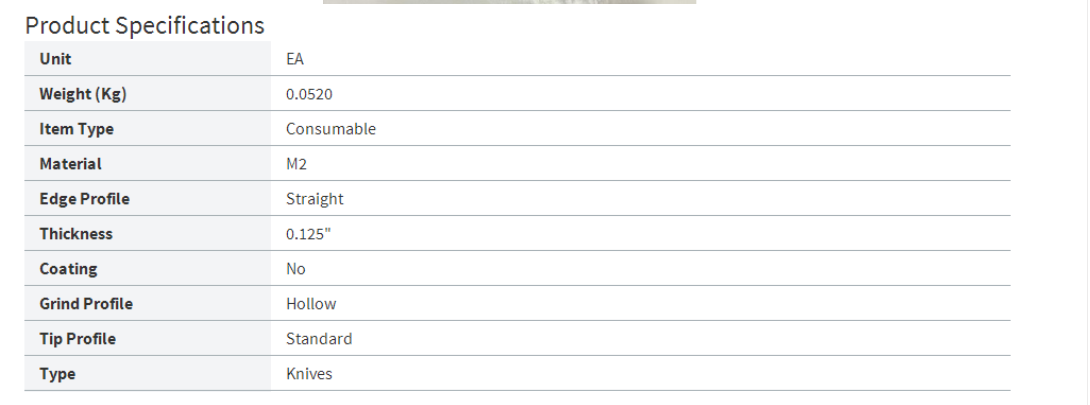
Task: Click the Grind Profile label
Action: [x=86, y=304]
